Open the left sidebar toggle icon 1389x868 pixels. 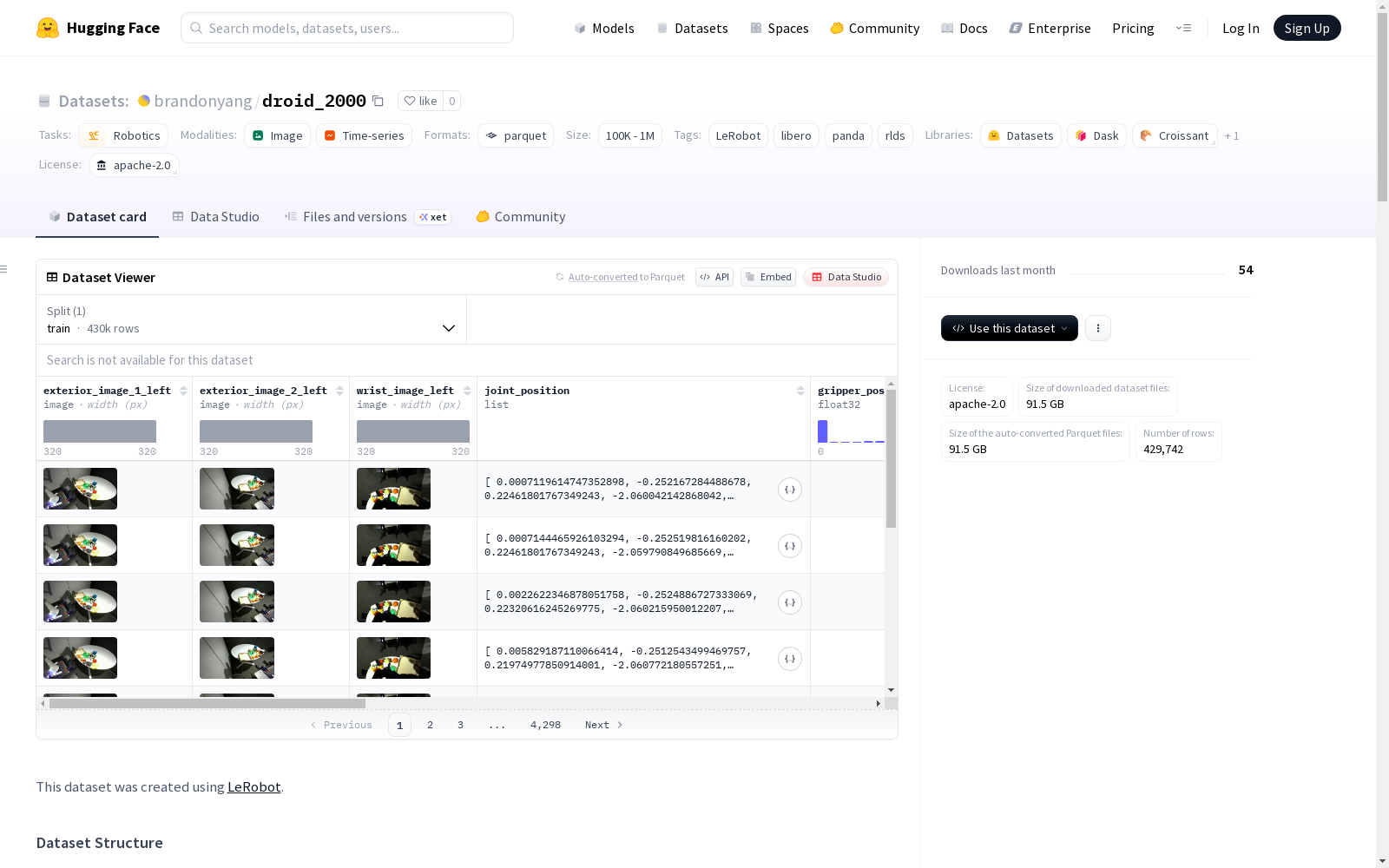pos(4,269)
